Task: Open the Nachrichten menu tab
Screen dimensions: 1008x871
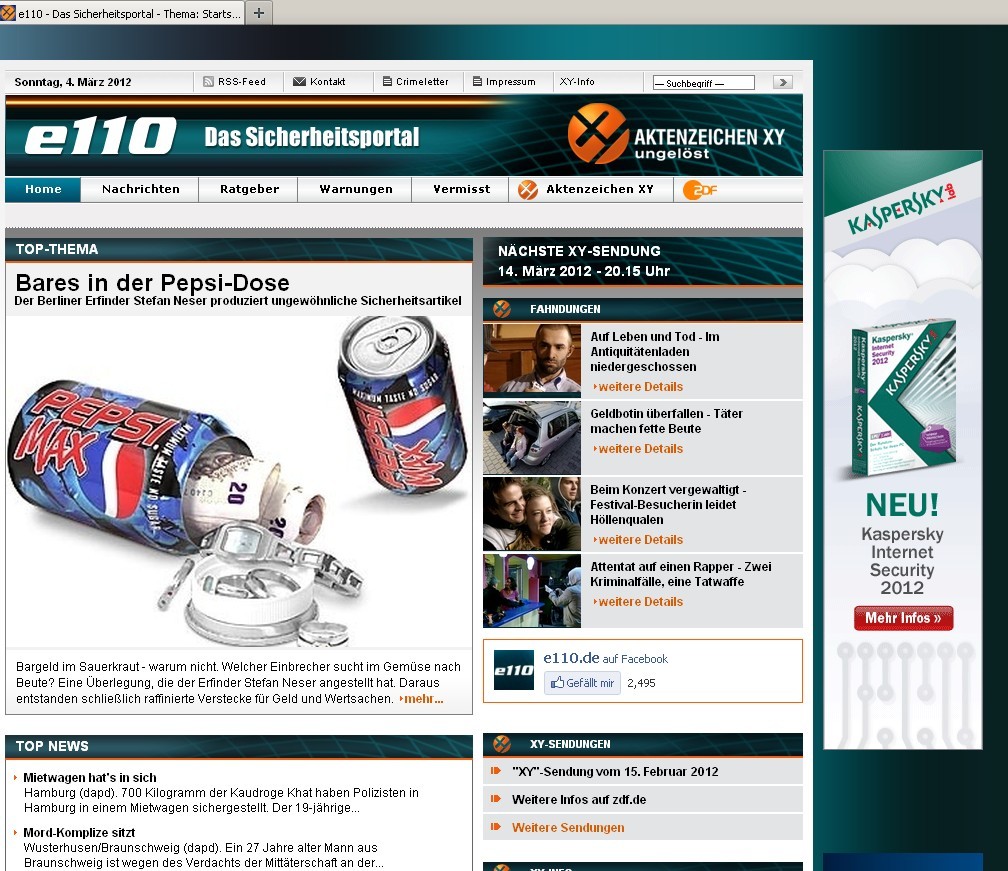Action: 141,190
